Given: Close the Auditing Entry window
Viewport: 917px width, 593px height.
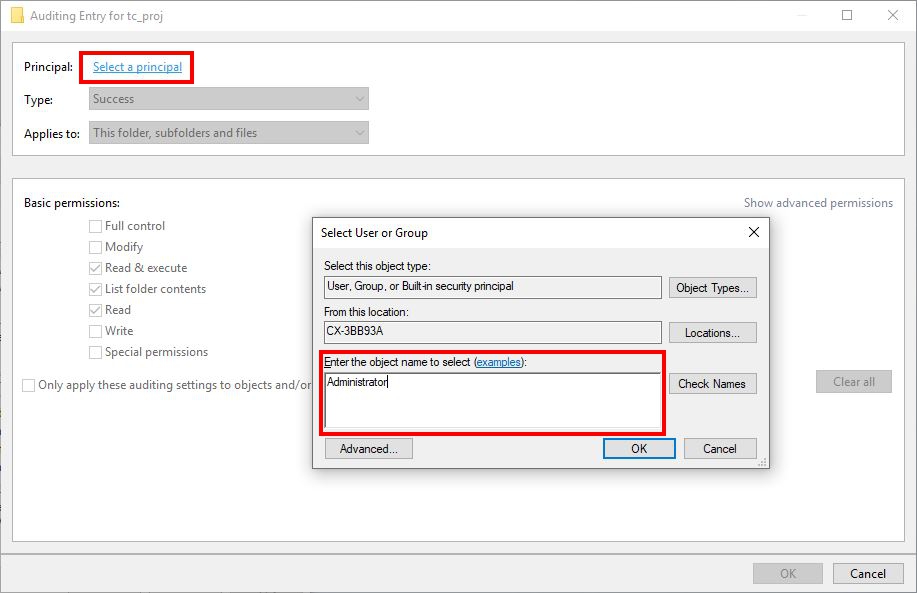Looking at the screenshot, I should coord(892,15).
